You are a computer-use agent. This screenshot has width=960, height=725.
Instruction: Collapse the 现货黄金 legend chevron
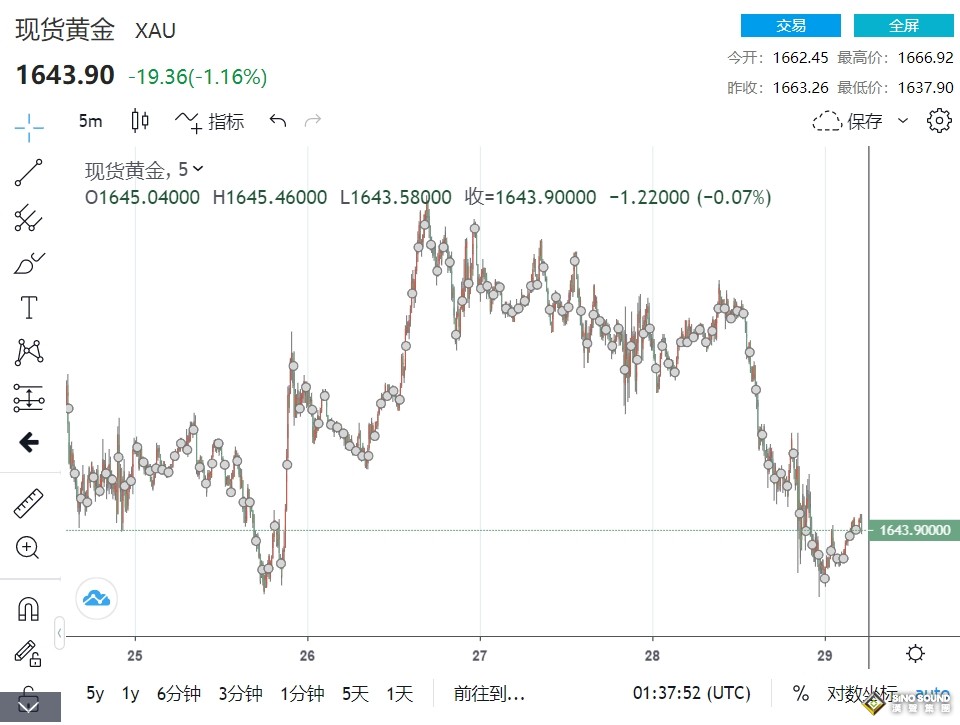click(197, 169)
